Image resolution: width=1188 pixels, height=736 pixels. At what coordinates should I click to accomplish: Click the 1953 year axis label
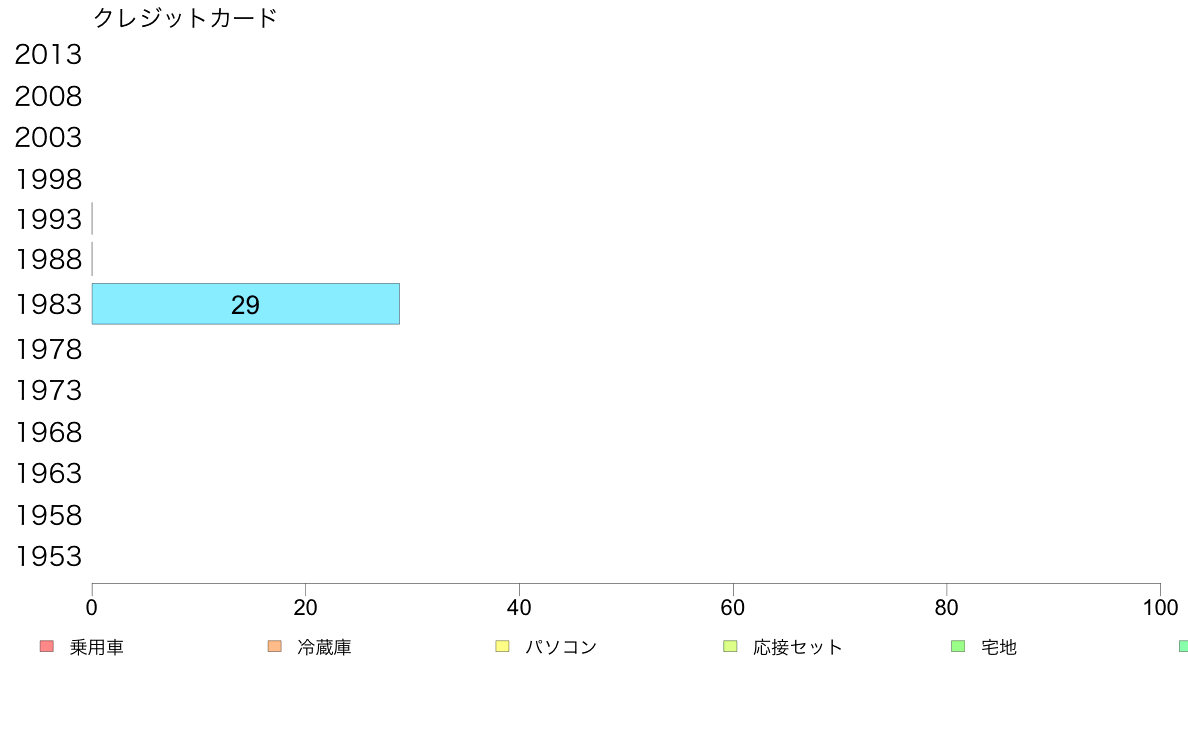click(48, 556)
